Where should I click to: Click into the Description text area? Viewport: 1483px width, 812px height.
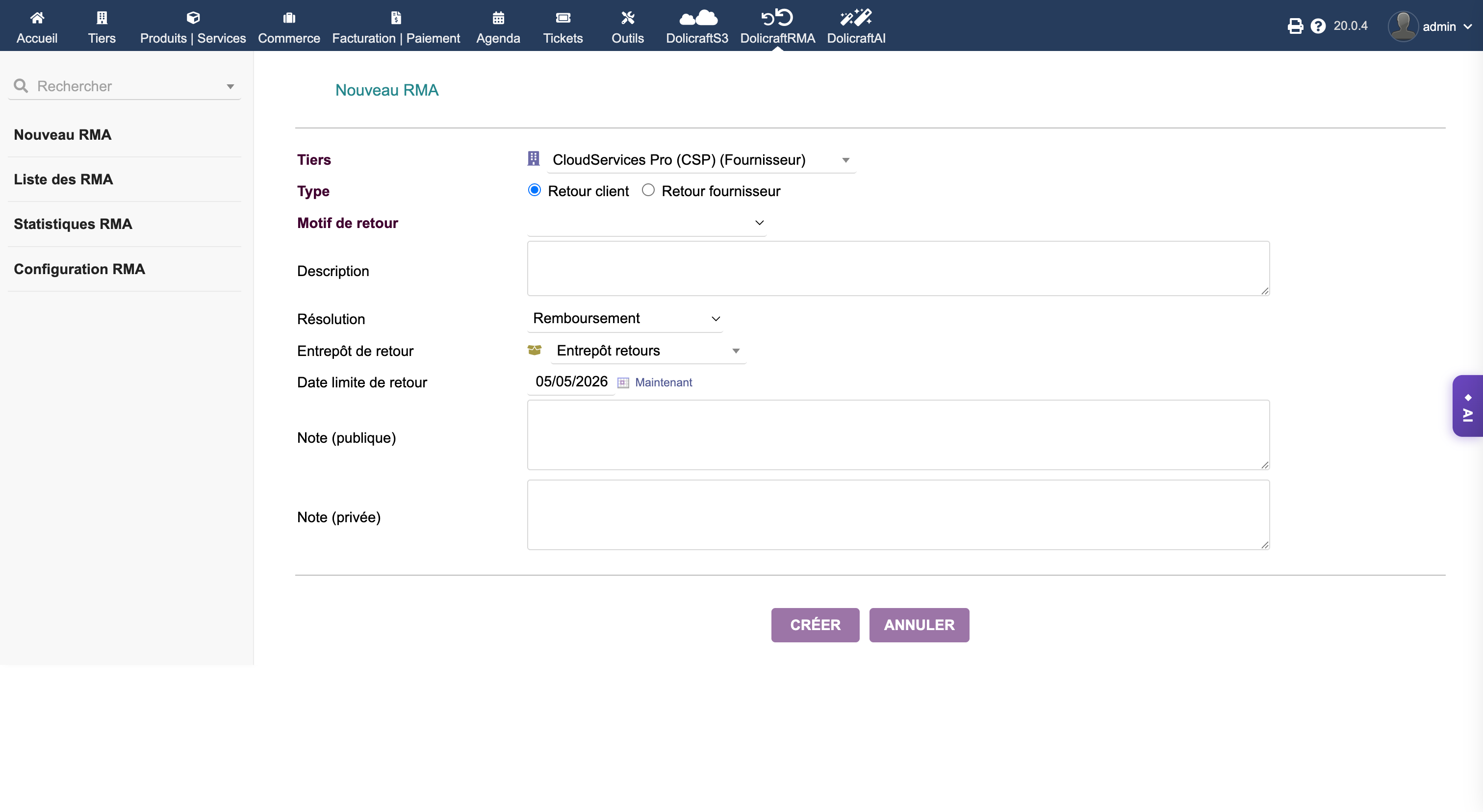click(x=897, y=269)
